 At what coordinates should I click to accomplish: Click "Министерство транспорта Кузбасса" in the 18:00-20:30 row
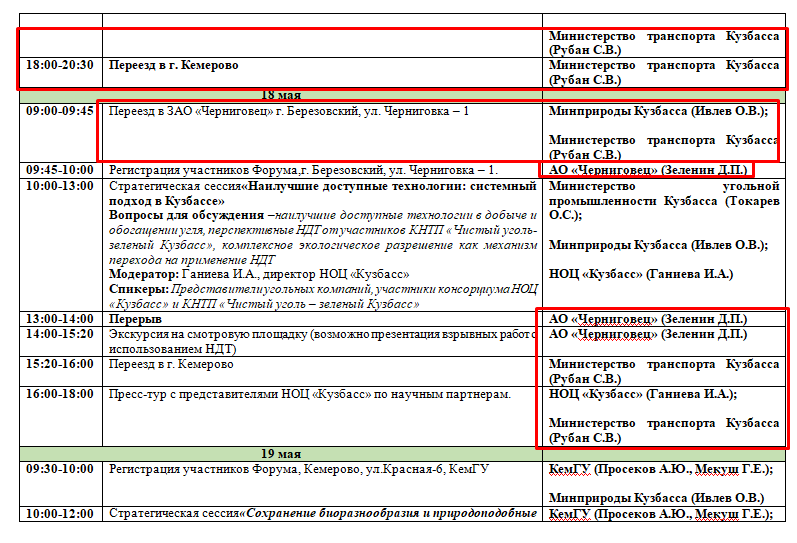[x=664, y=65]
